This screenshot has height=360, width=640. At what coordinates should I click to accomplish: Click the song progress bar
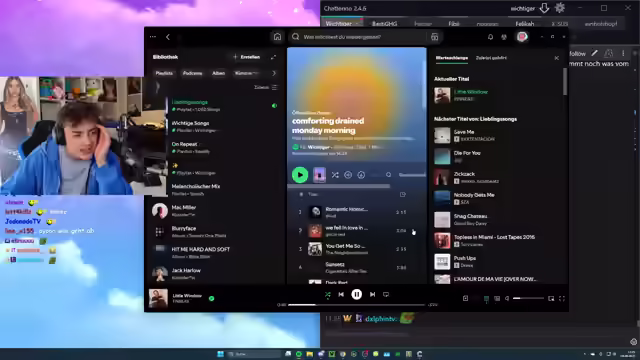click(356, 304)
